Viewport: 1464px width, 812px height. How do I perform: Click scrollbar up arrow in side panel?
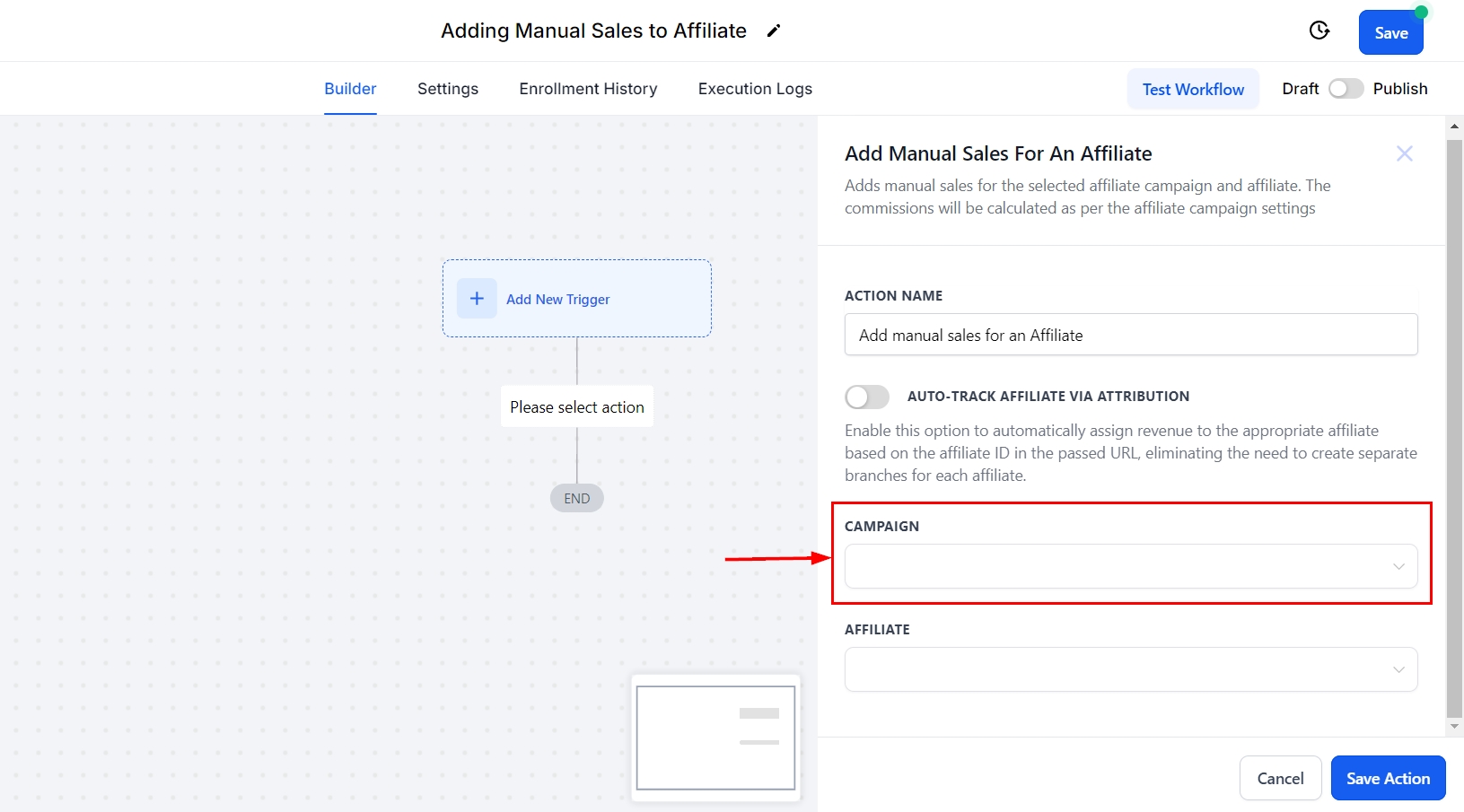pyautogui.click(x=1454, y=127)
